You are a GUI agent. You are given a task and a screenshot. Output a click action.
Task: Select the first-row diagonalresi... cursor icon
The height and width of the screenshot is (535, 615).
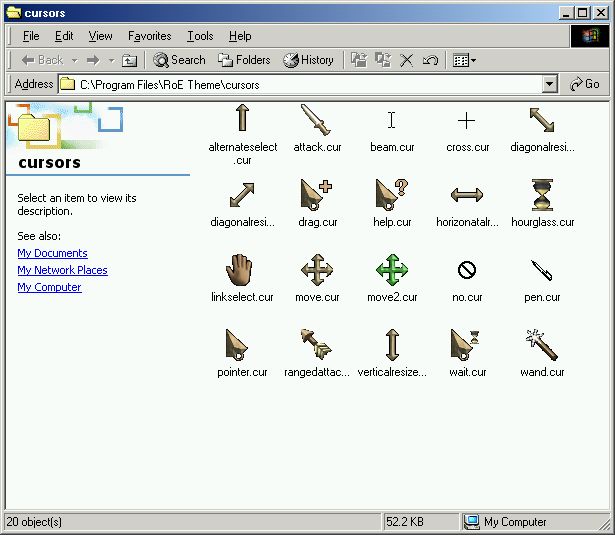542,120
